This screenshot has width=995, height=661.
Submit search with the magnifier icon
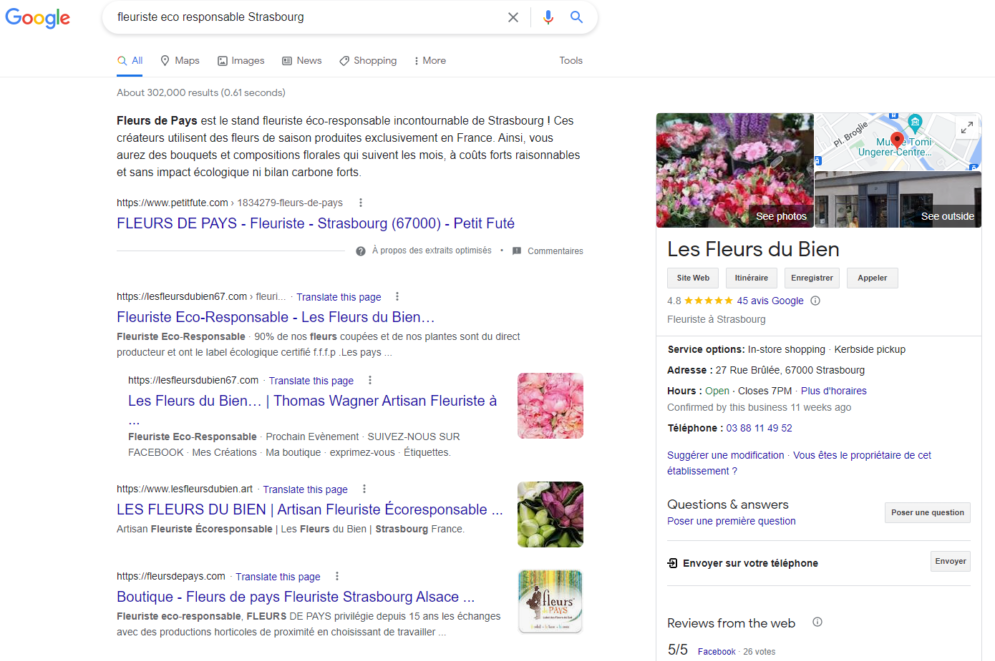click(x=576, y=17)
